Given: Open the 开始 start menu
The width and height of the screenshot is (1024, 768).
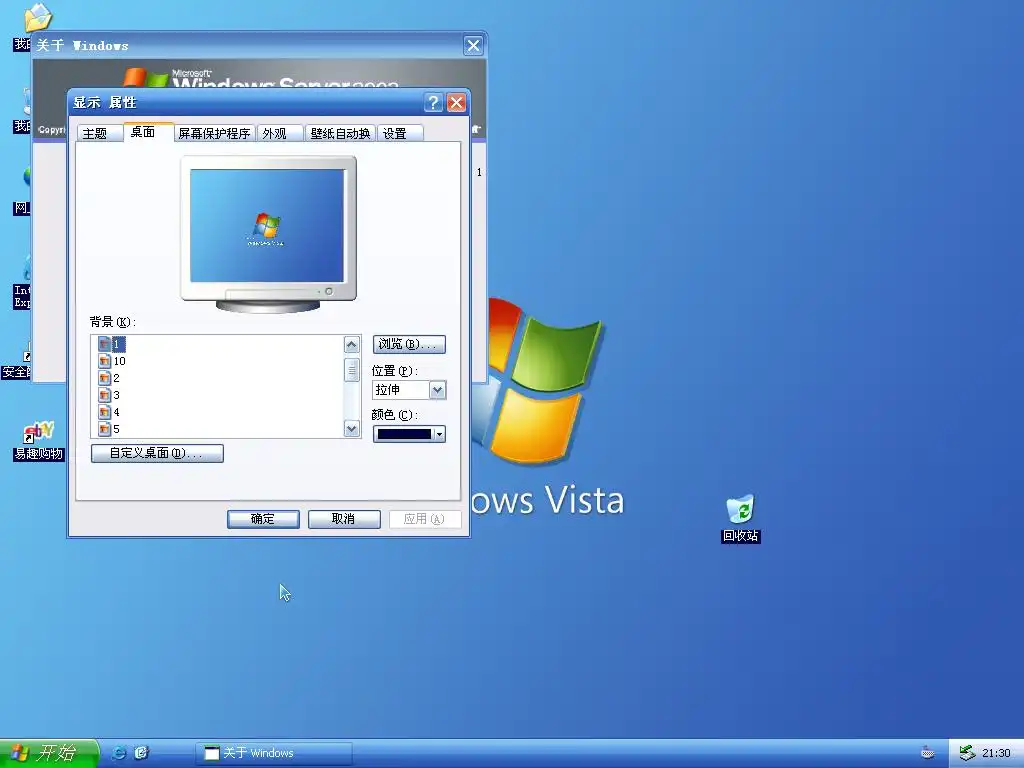Looking at the screenshot, I should 48,753.
